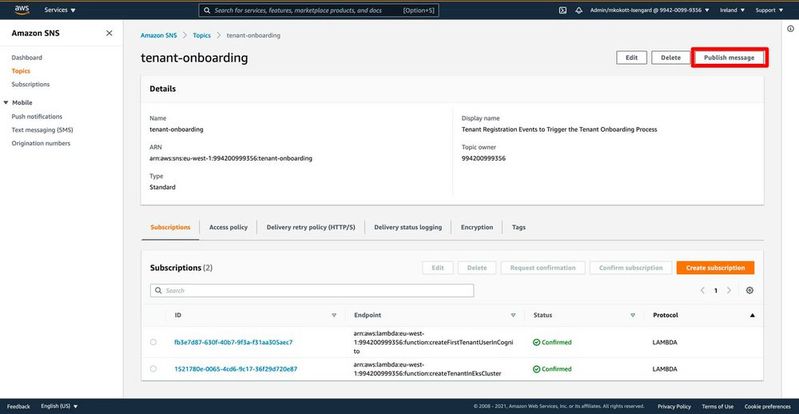Open English (US) language selector
This screenshot has width=799, height=414.
(60, 406)
